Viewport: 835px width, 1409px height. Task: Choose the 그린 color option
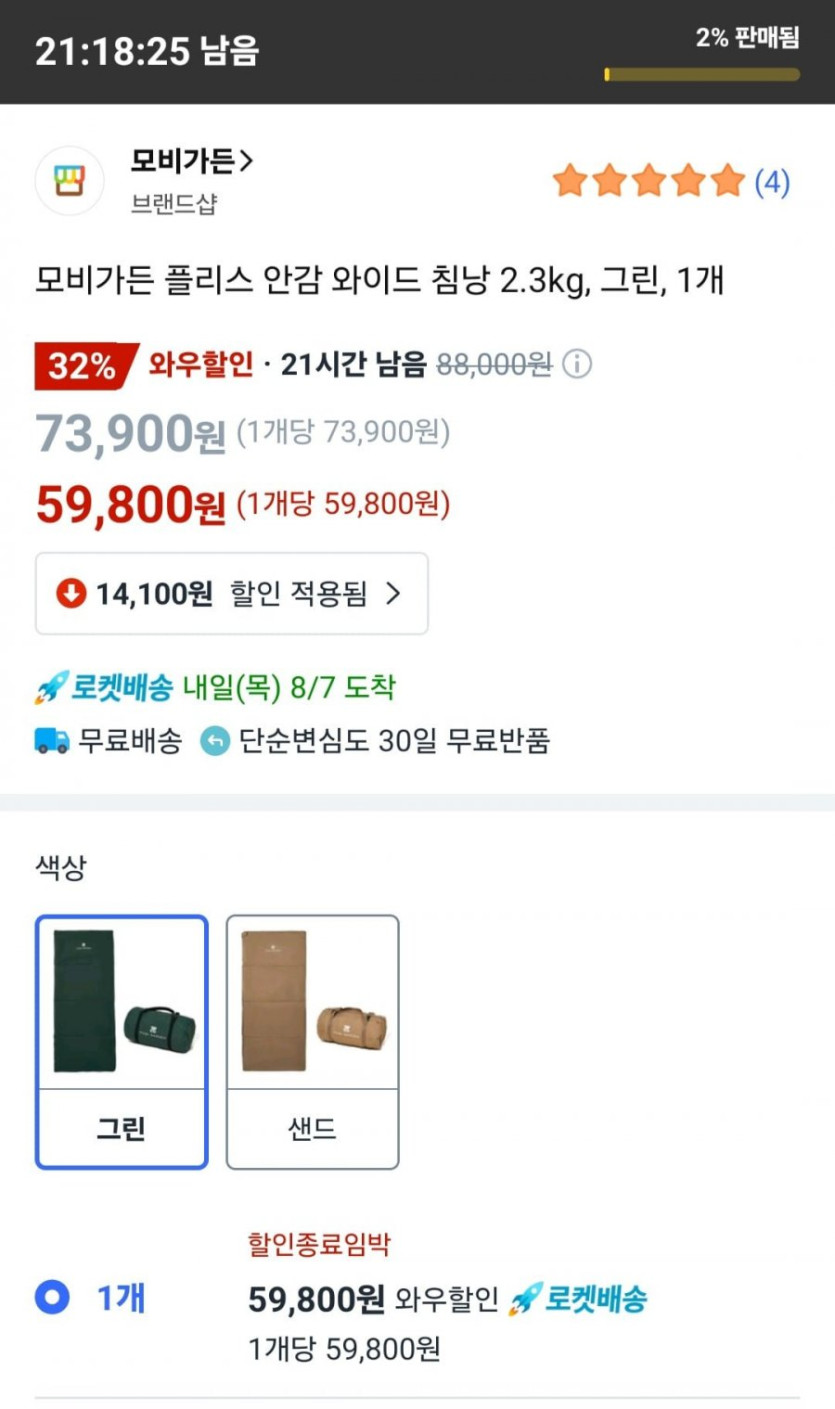121,1129
